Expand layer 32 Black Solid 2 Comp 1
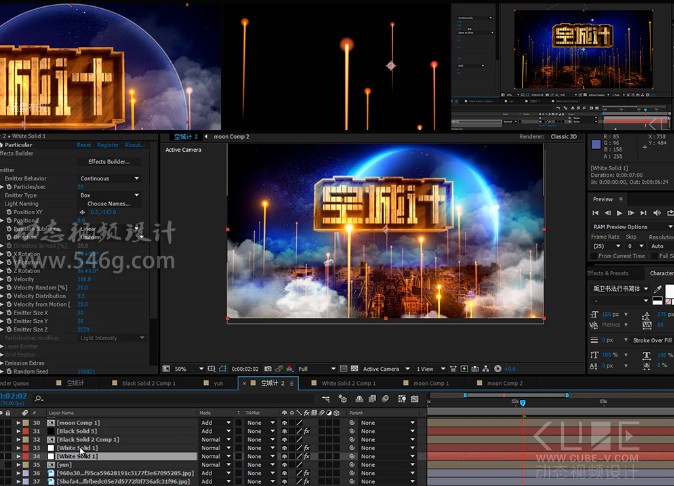674x486 pixels. coord(18,440)
